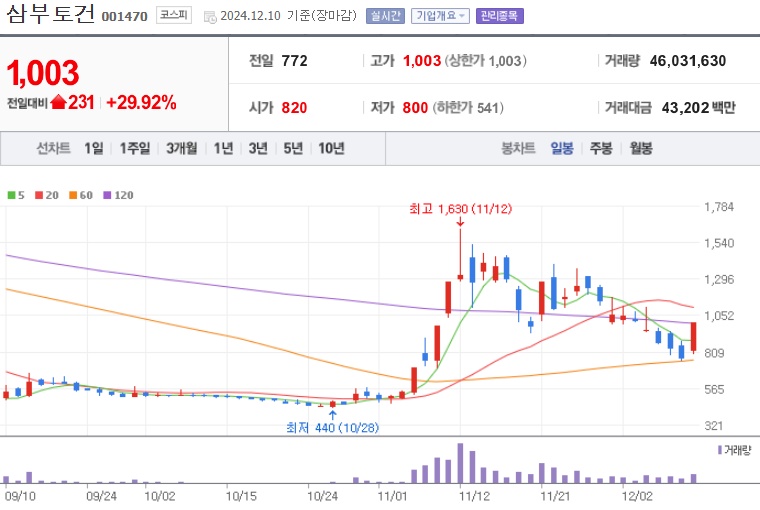Click the stock code 001470
The height and width of the screenshot is (510, 760).
(125, 16)
